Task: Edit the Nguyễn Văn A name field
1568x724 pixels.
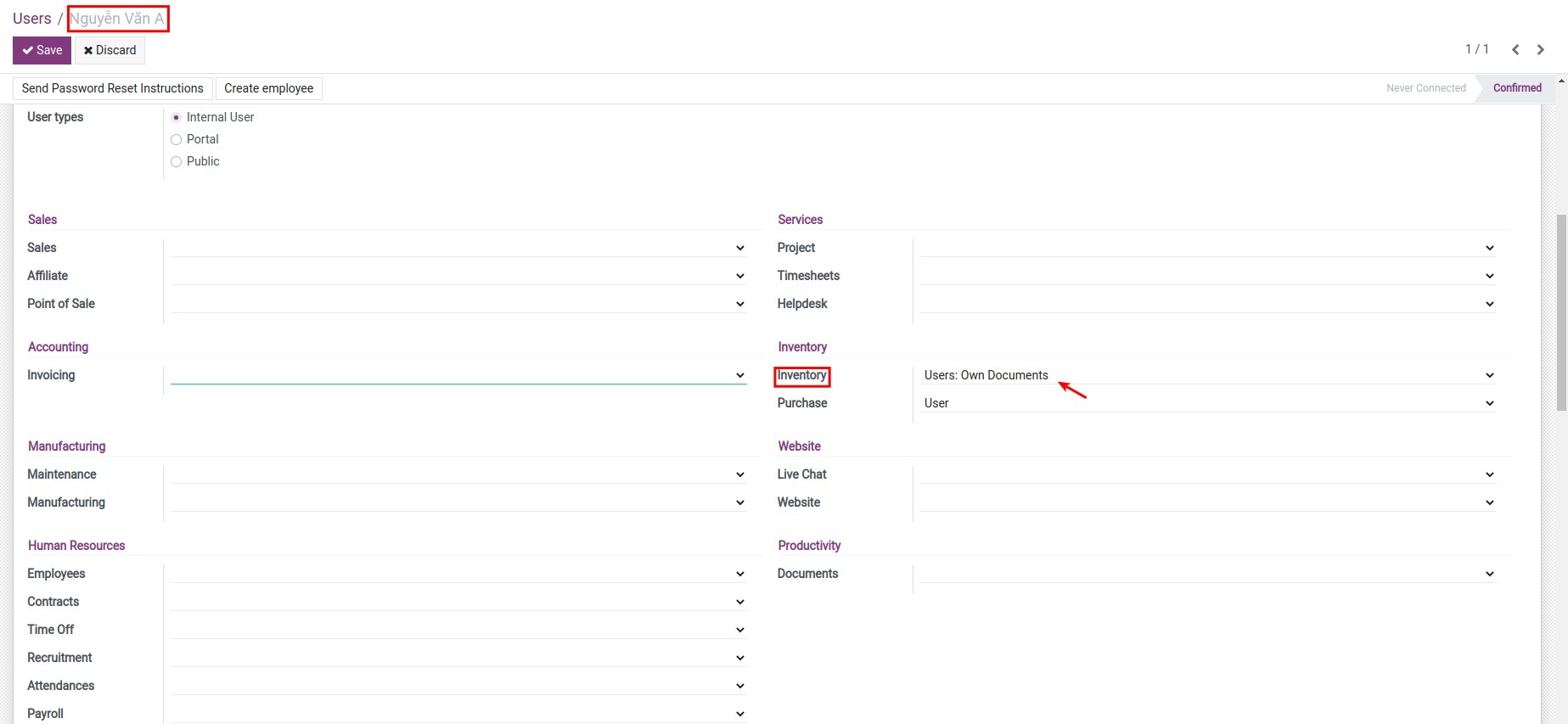Action: [118, 19]
